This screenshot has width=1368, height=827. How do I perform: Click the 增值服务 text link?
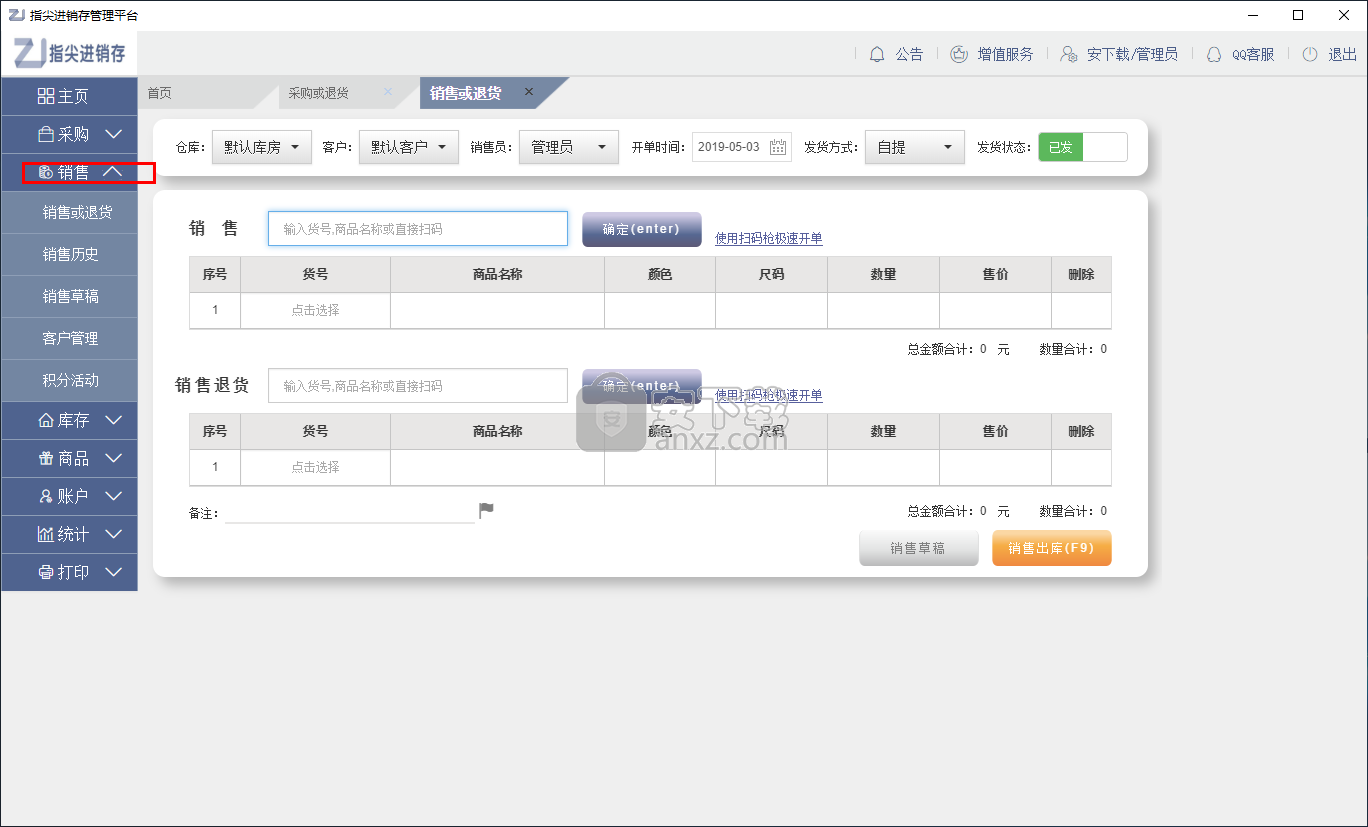(x=1005, y=54)
